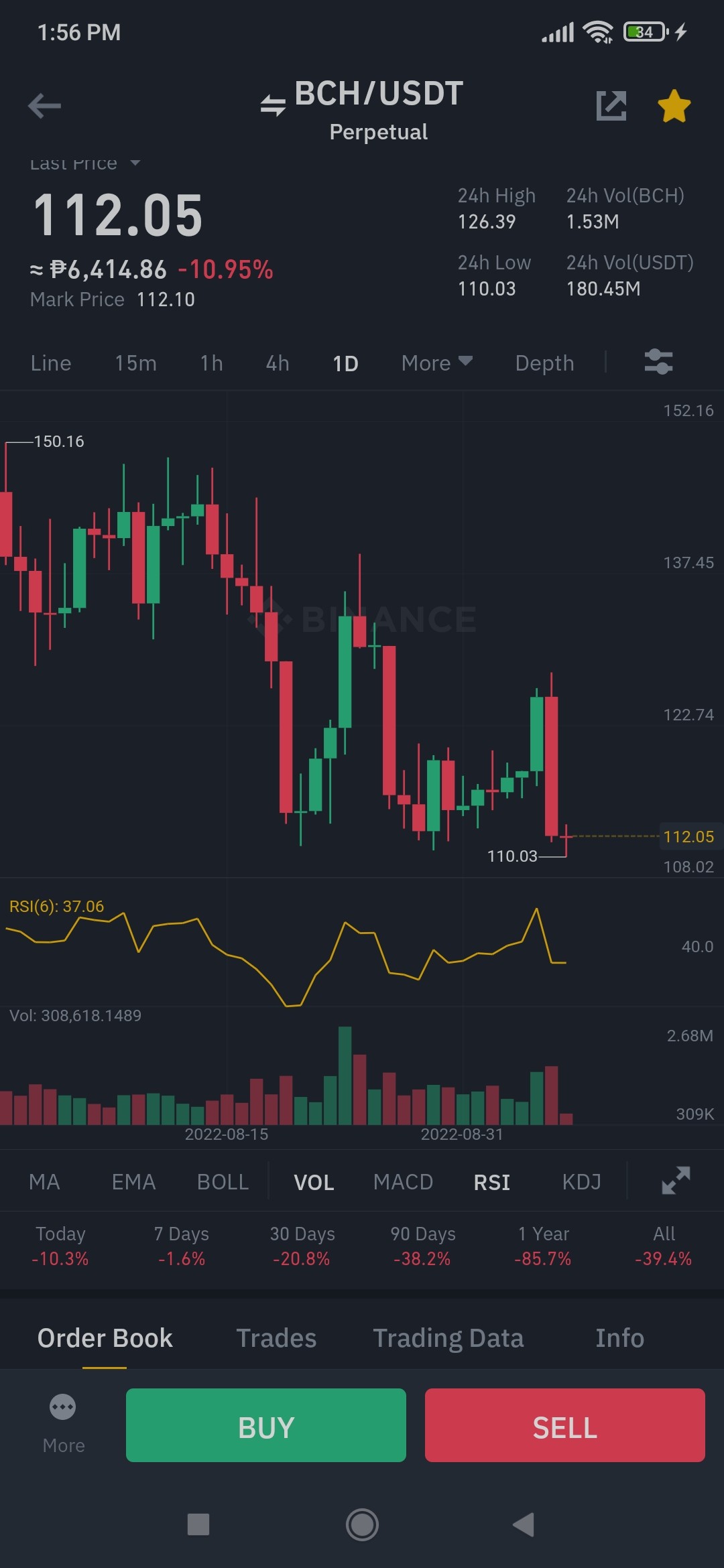Toggle the favorite star icon
This screenshot has height=1568, width=724.
674,106
